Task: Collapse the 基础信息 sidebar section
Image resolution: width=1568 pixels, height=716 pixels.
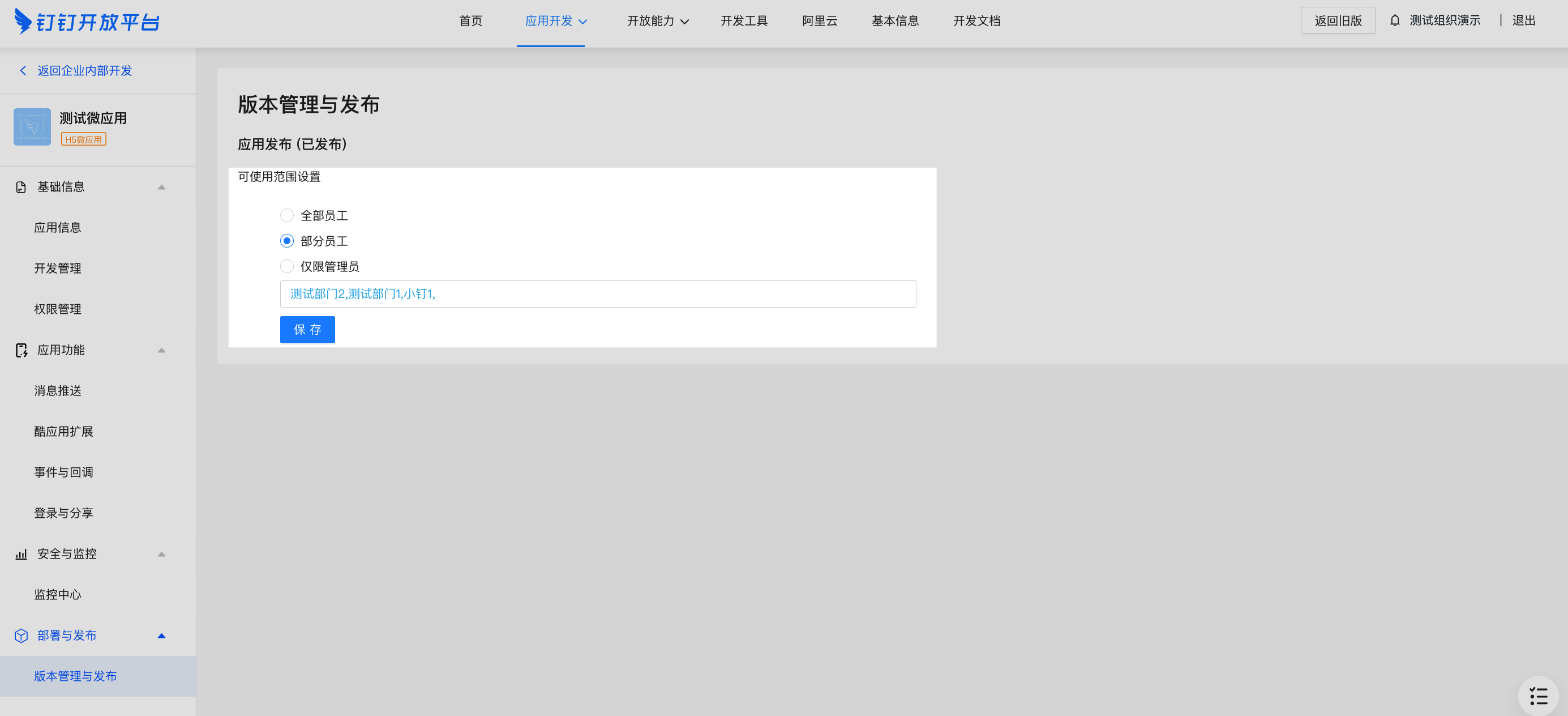Action: click(161, 187)
